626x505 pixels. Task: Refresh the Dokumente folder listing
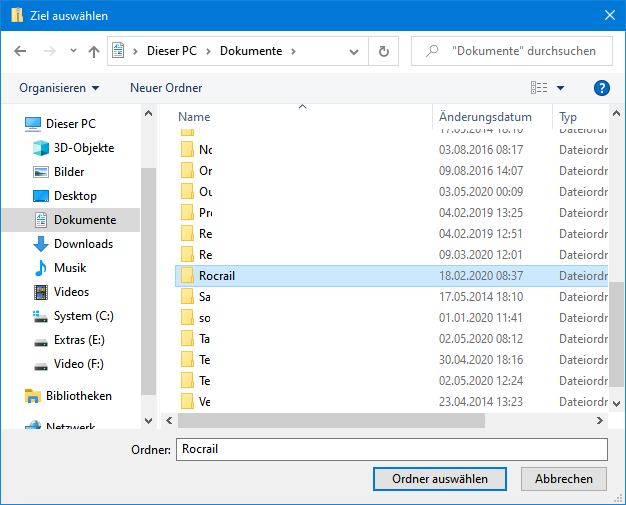383,51
